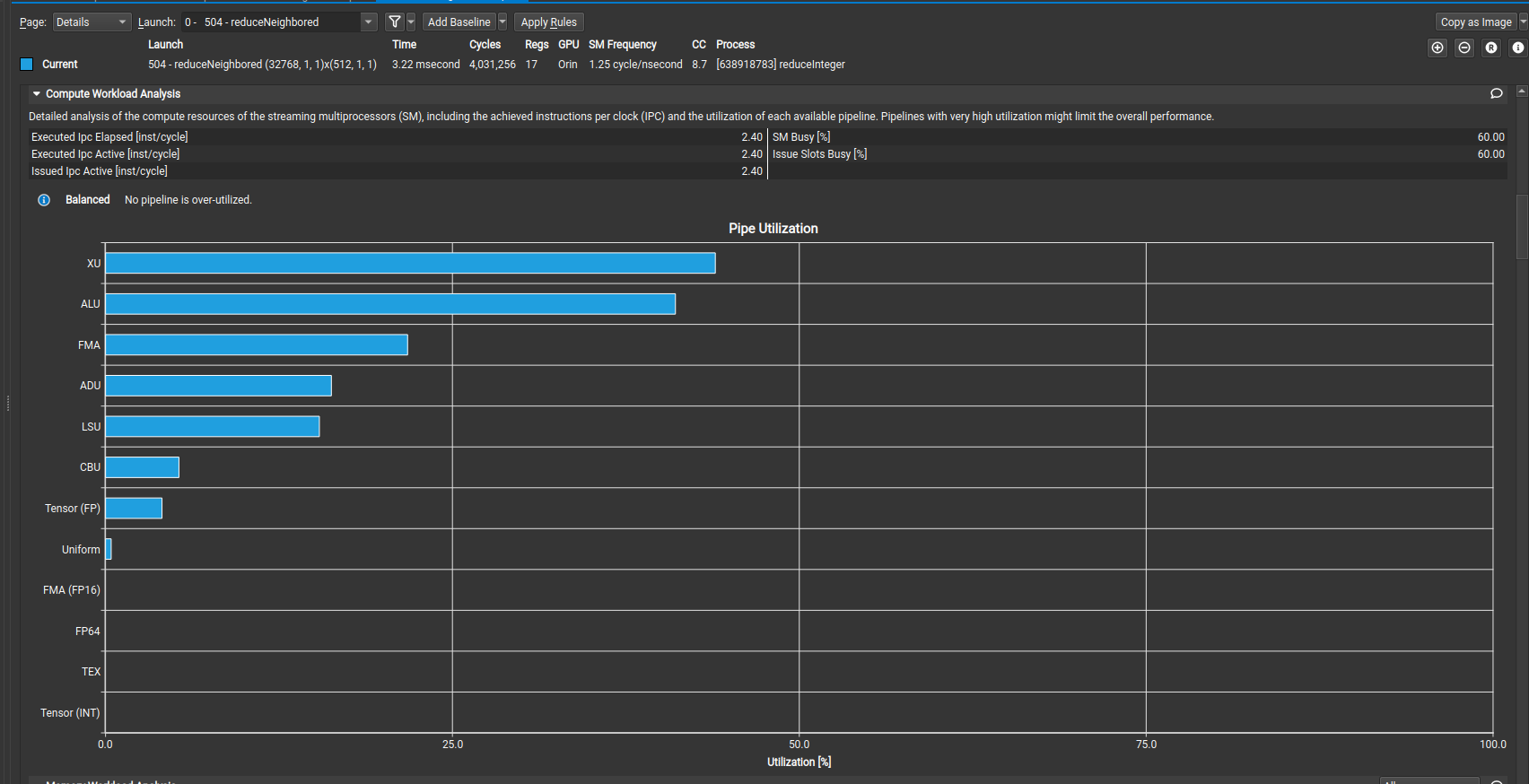Open the Copy as Image dropdown arrow
This screenshot has width=1529, height=784.
[1523, 22]
